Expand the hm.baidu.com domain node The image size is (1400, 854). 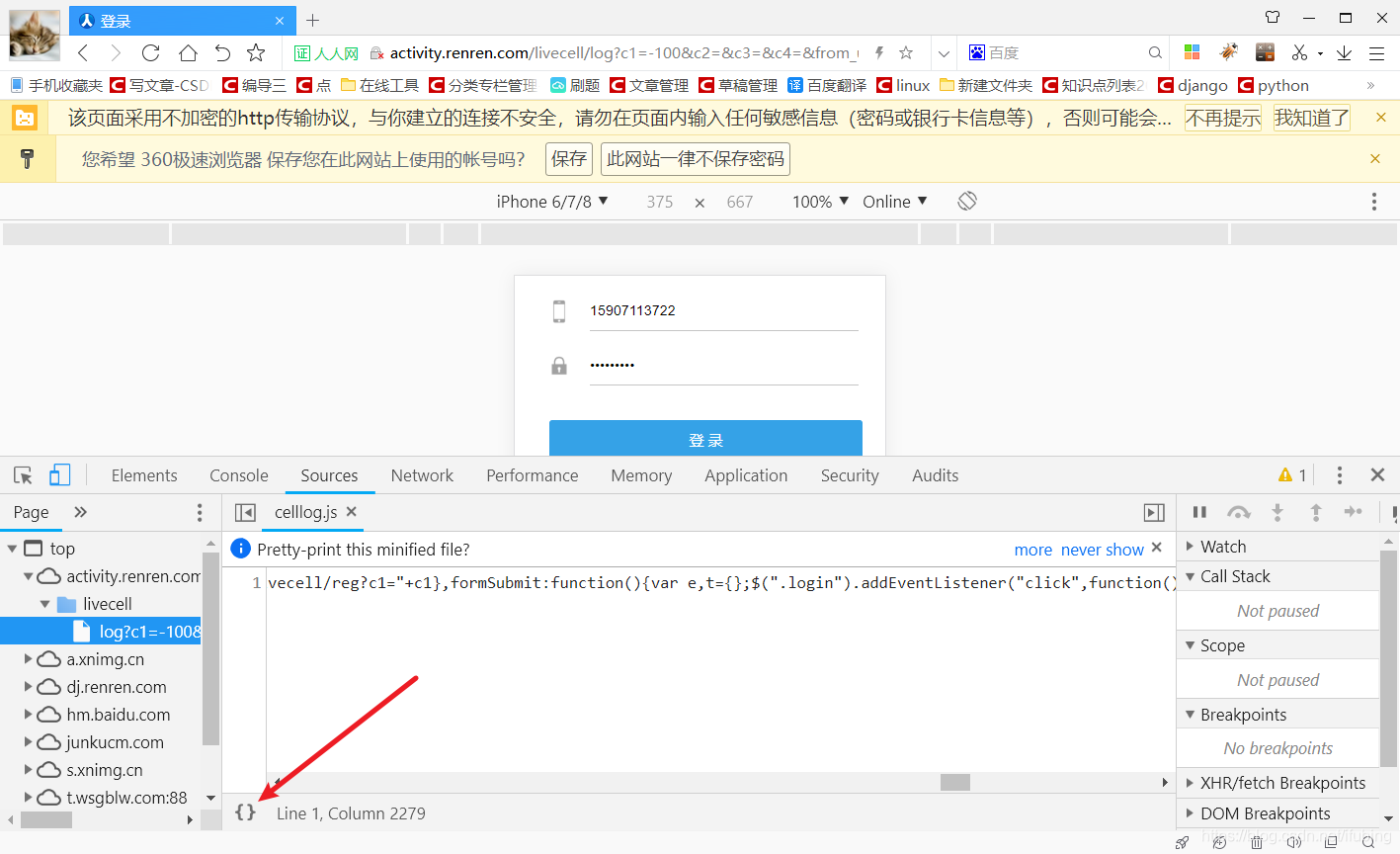pos(28,715)
